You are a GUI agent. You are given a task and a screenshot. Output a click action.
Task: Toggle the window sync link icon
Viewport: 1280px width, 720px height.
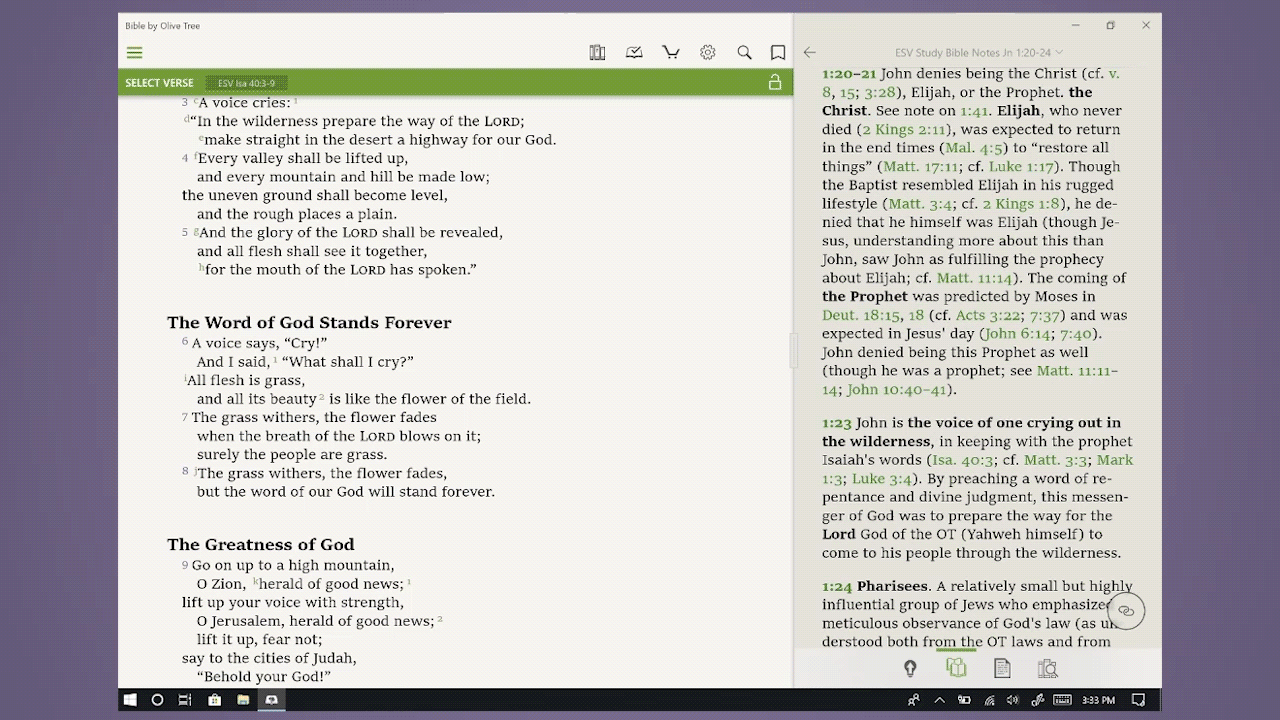click(1126, 611)
